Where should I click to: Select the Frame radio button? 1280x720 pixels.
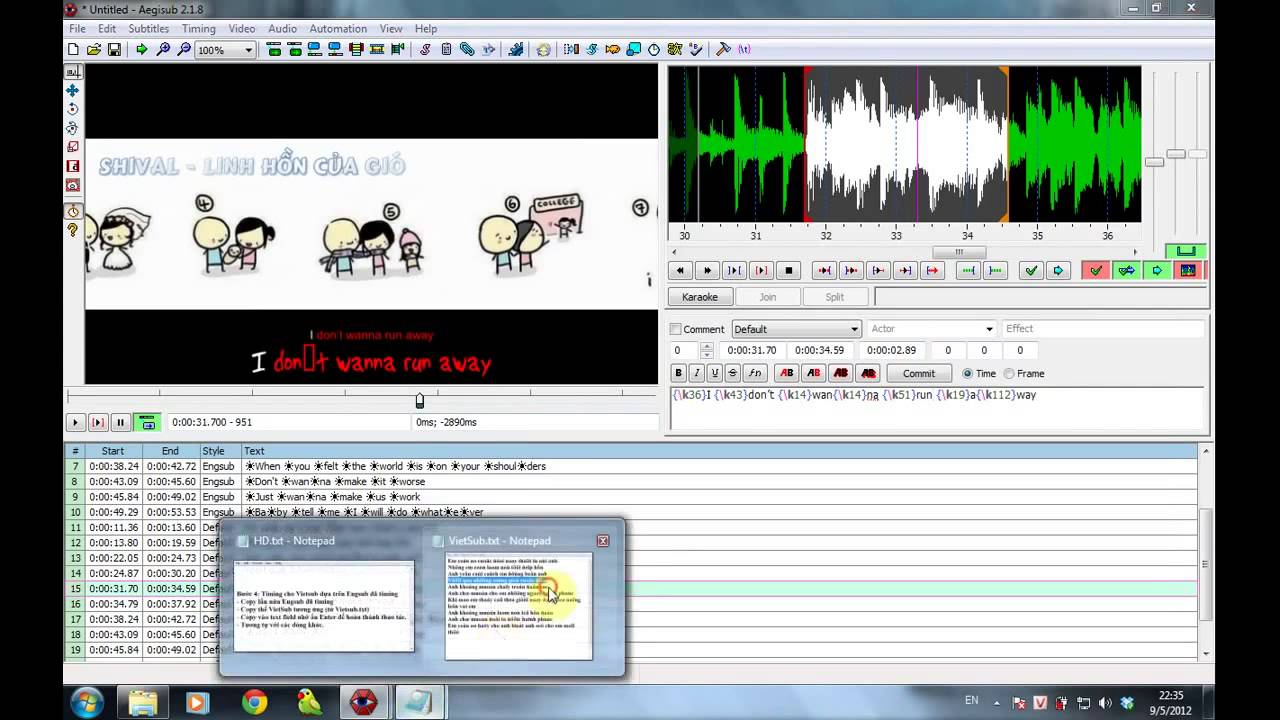(1008, 374)
